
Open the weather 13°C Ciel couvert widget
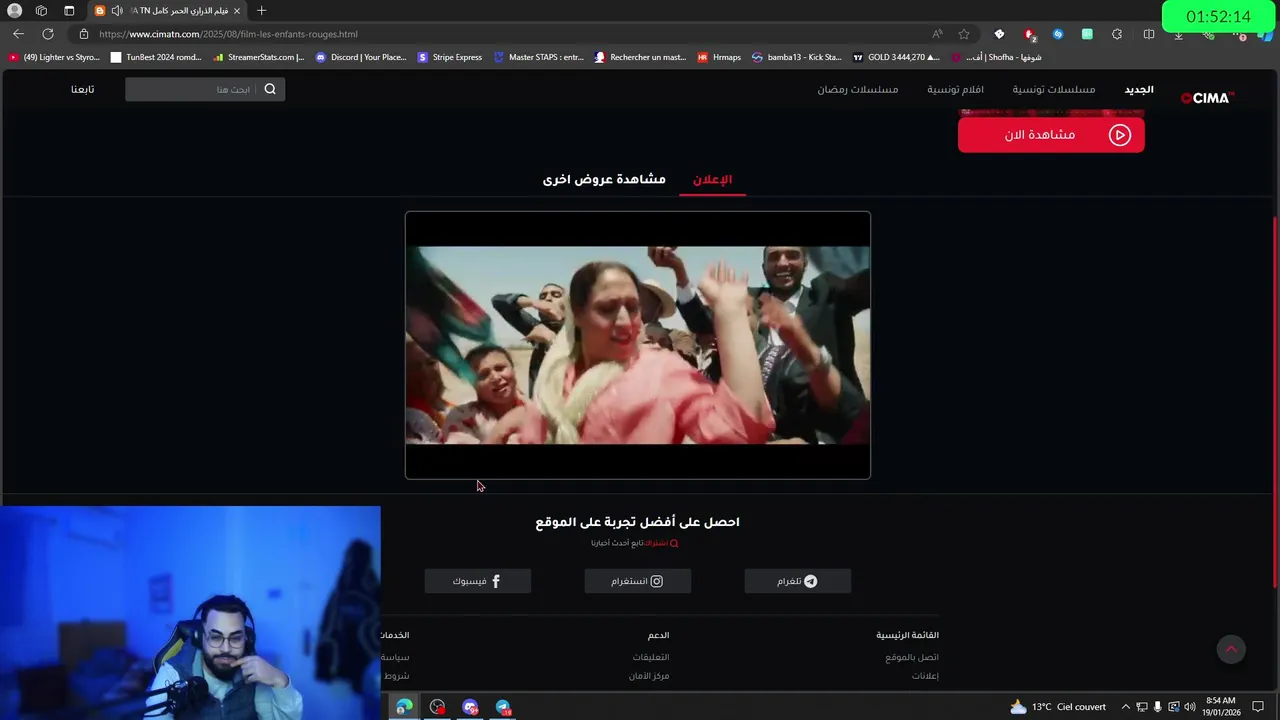click(x=1057, y=707)
